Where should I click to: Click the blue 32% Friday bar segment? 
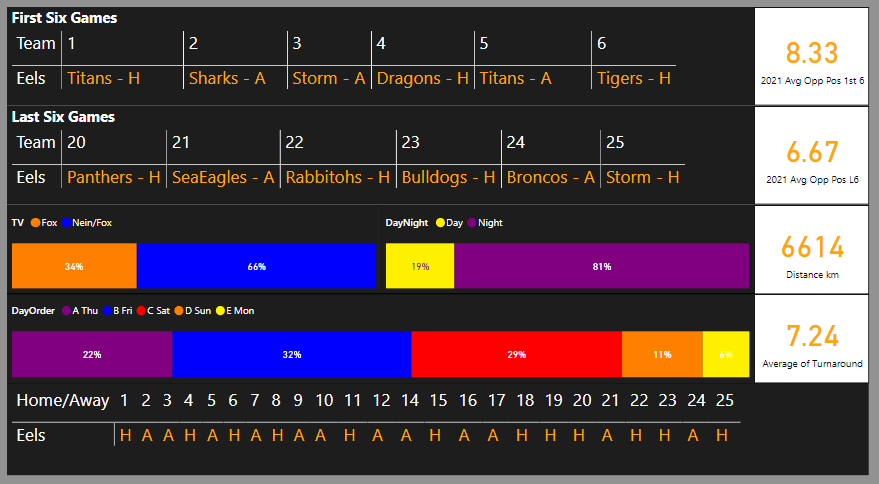(x=292, y=354)
